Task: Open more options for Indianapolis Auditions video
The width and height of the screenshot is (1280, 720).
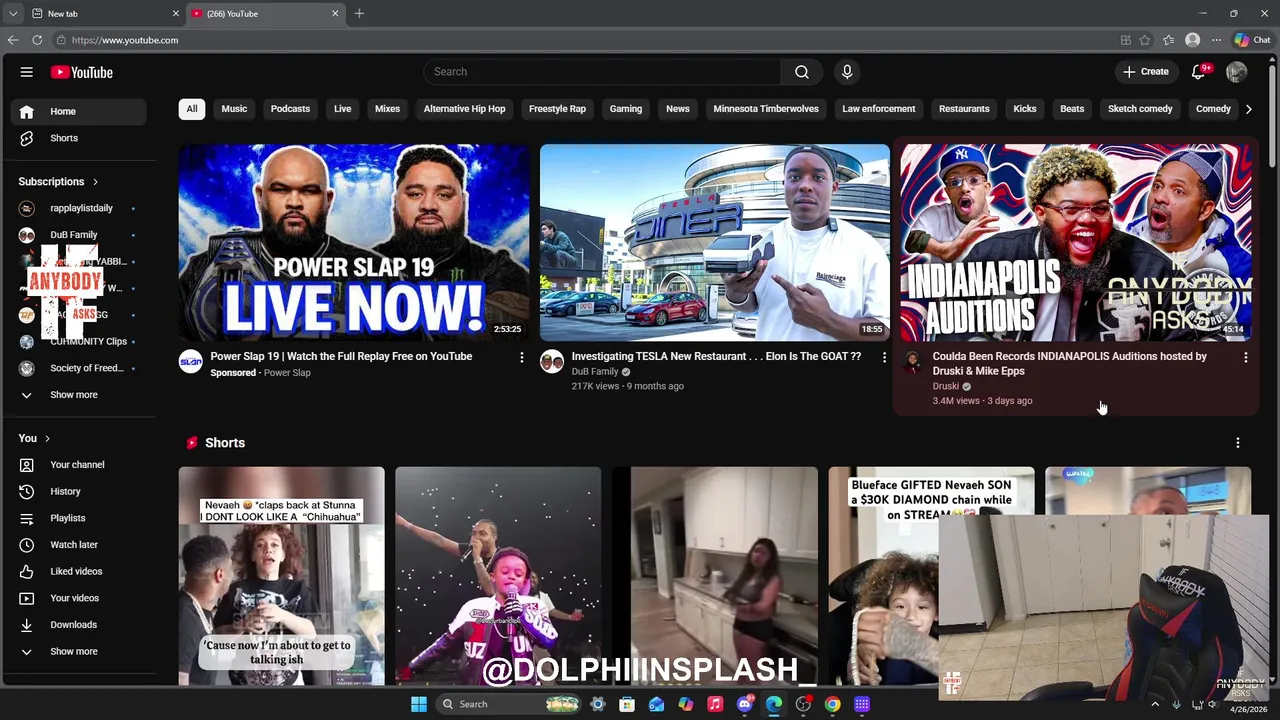Action: [1245, 357]
